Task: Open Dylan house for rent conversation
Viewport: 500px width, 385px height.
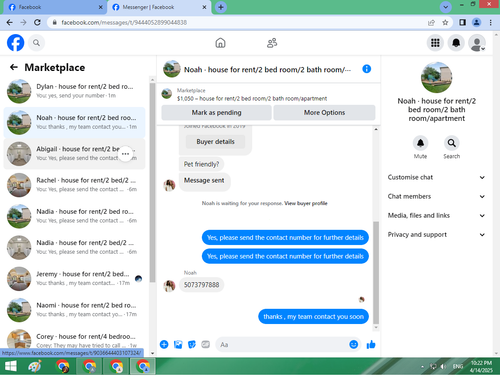Action: point(74,91)
